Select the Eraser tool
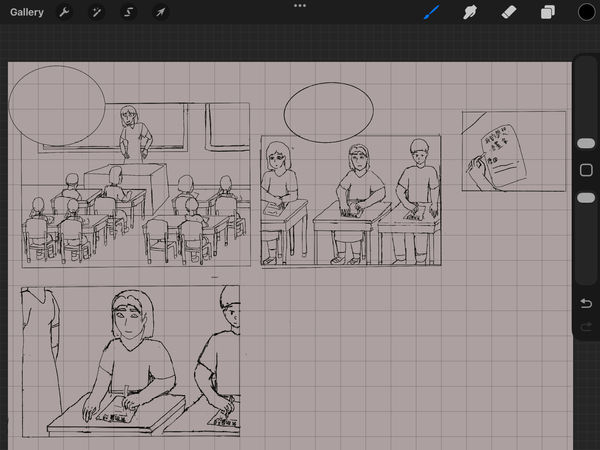 509,12
